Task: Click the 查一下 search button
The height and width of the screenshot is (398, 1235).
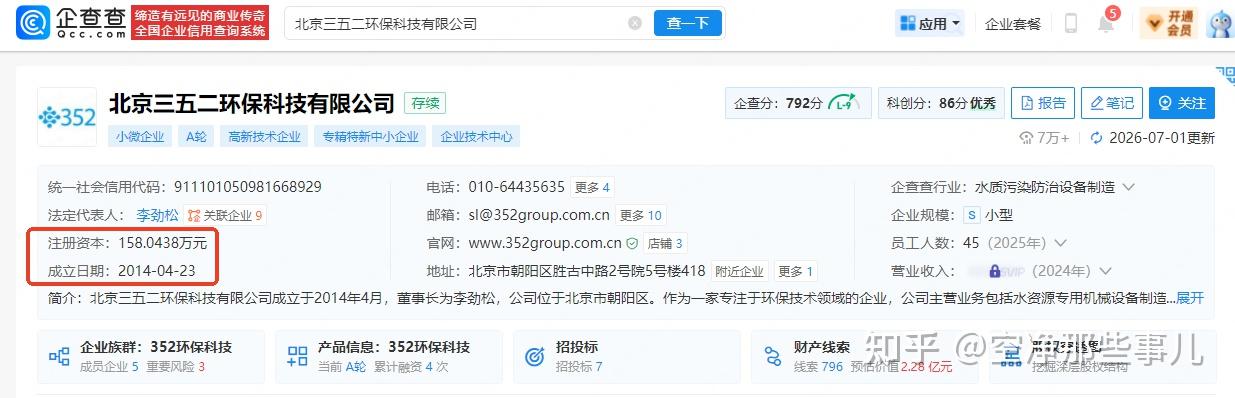Action: point(687,23)
